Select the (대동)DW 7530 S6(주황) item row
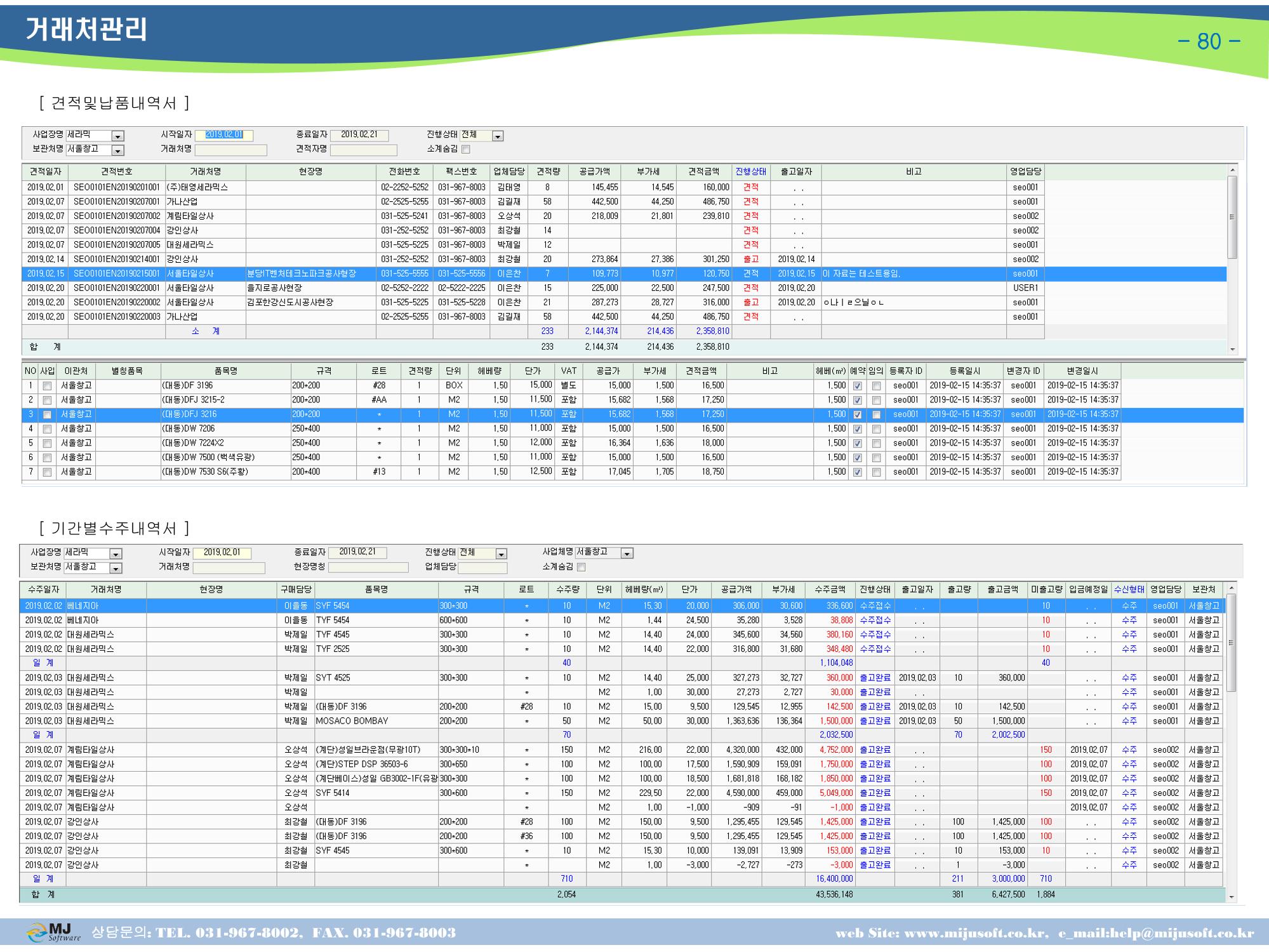The image size is (1269, 952). (x=571, y=472)
